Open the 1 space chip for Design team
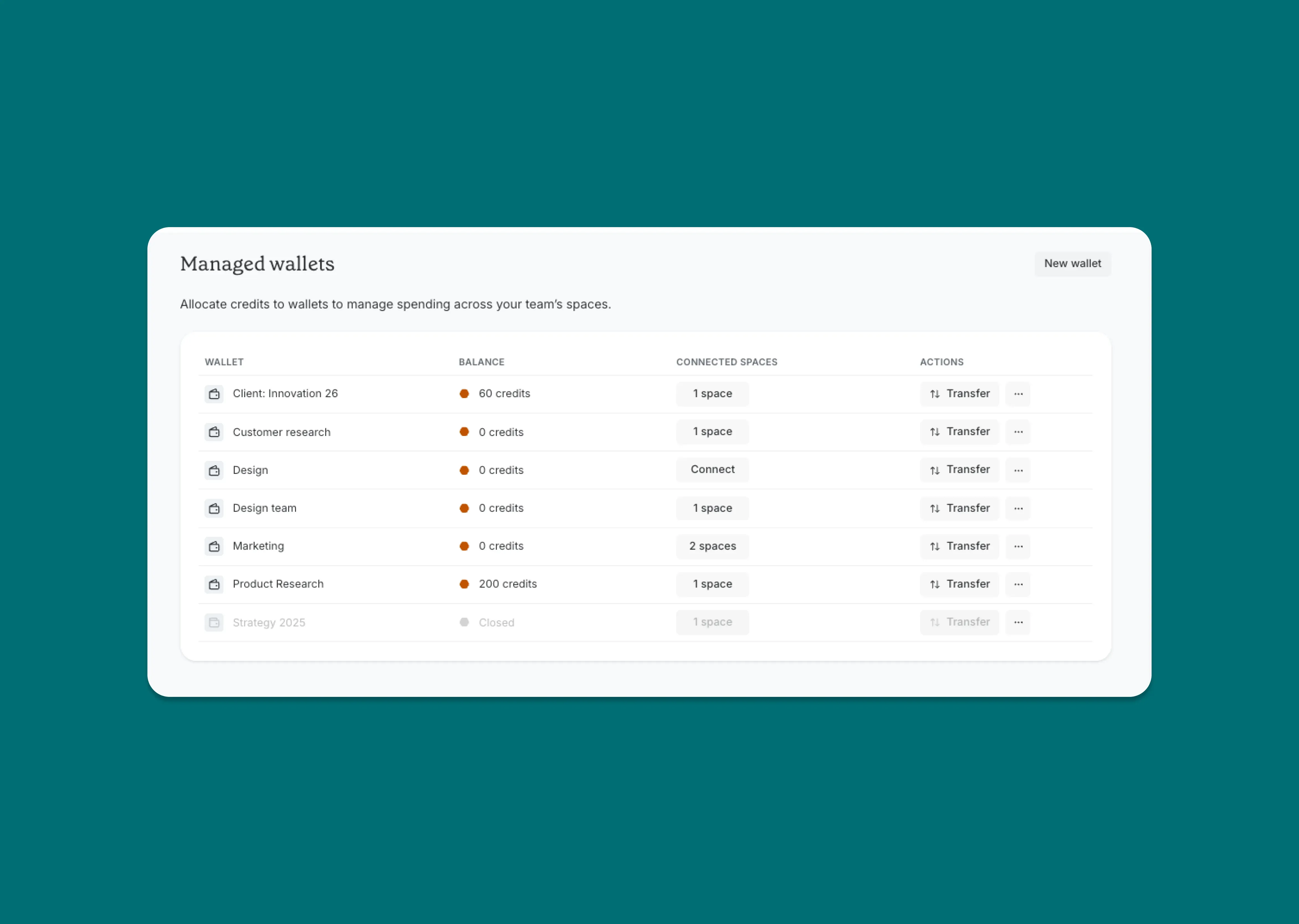This screenshot has width=1299, height=924. point(712,508)
